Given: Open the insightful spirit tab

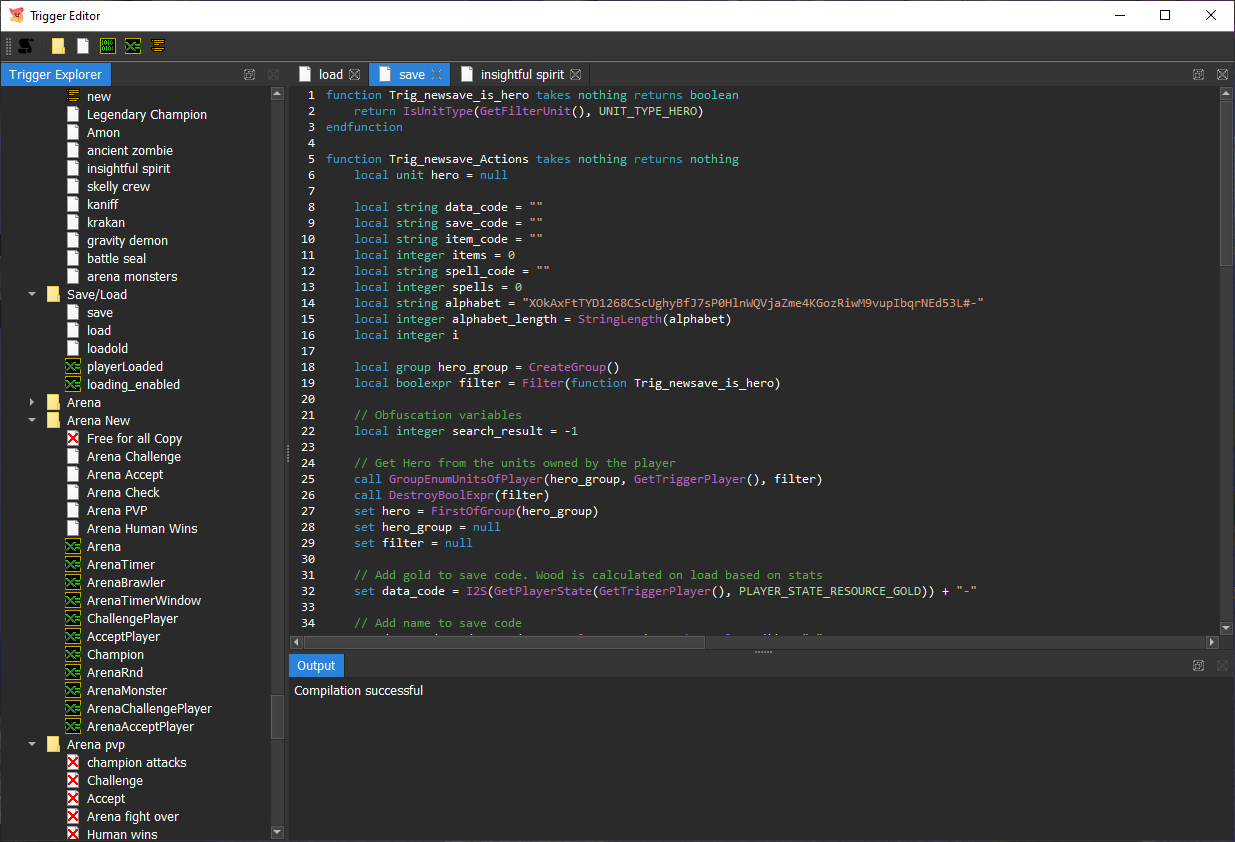Looking at the screenshot, I should pos(520,75).
